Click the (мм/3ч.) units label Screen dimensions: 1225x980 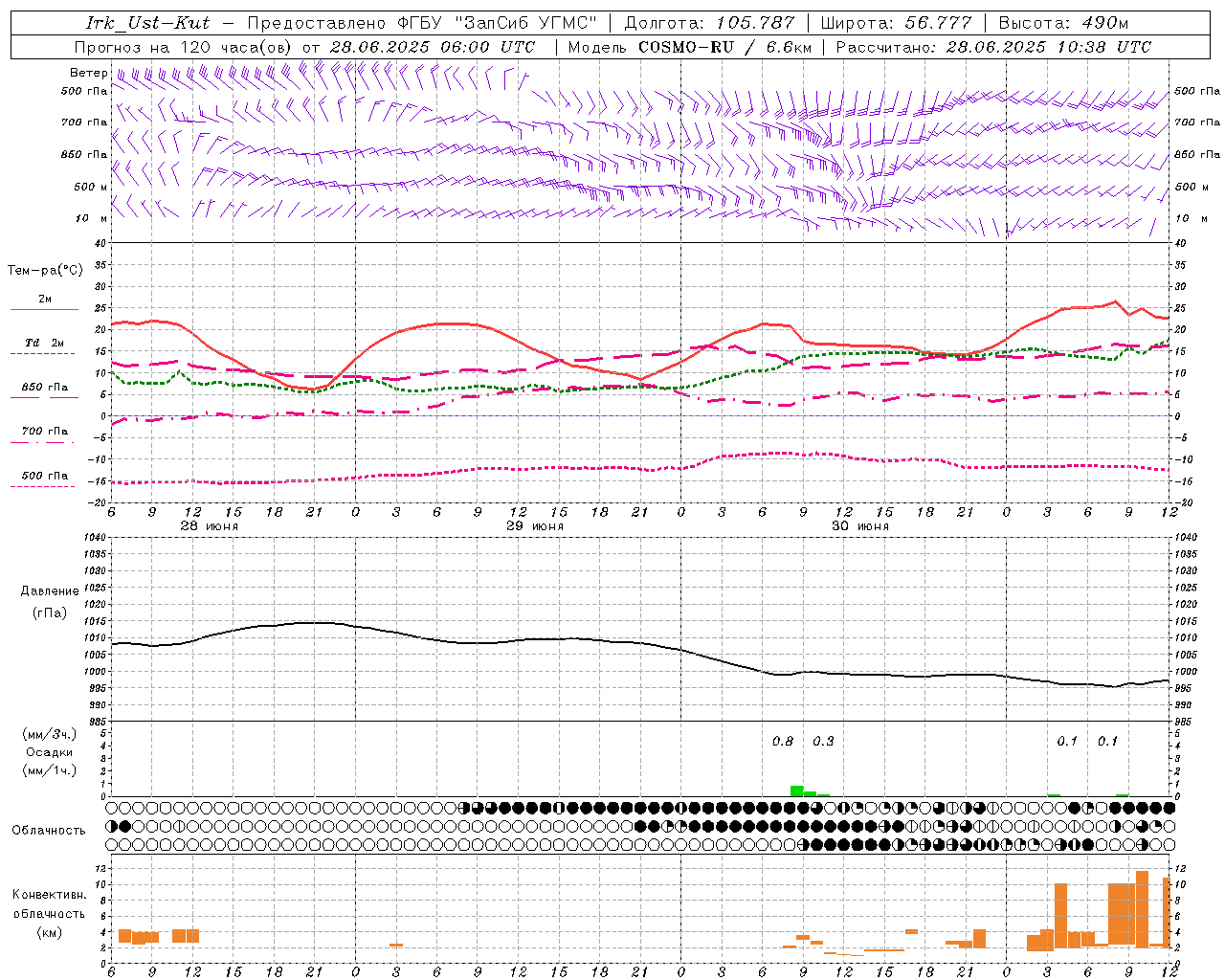click(49, 734)
